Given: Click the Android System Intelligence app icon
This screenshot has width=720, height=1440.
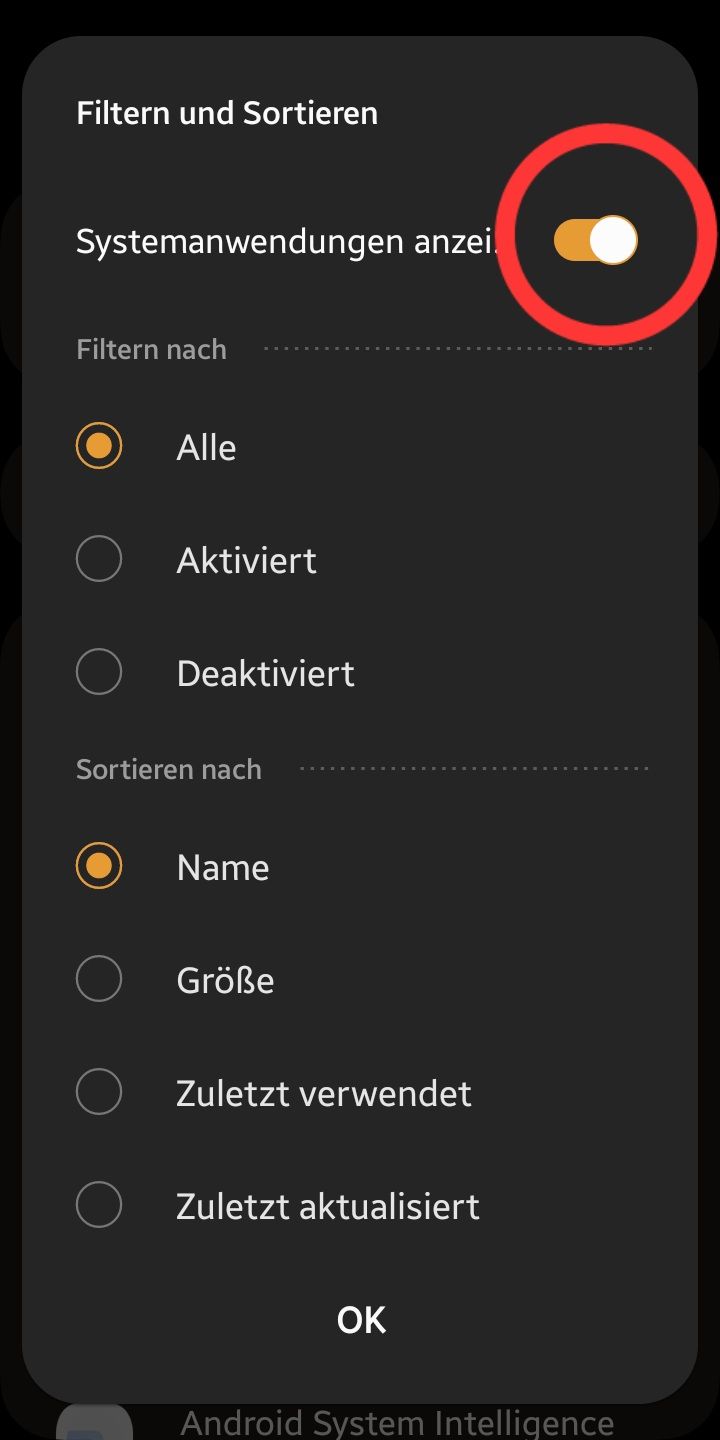Looking at the screenshot, I should 95,1423.
